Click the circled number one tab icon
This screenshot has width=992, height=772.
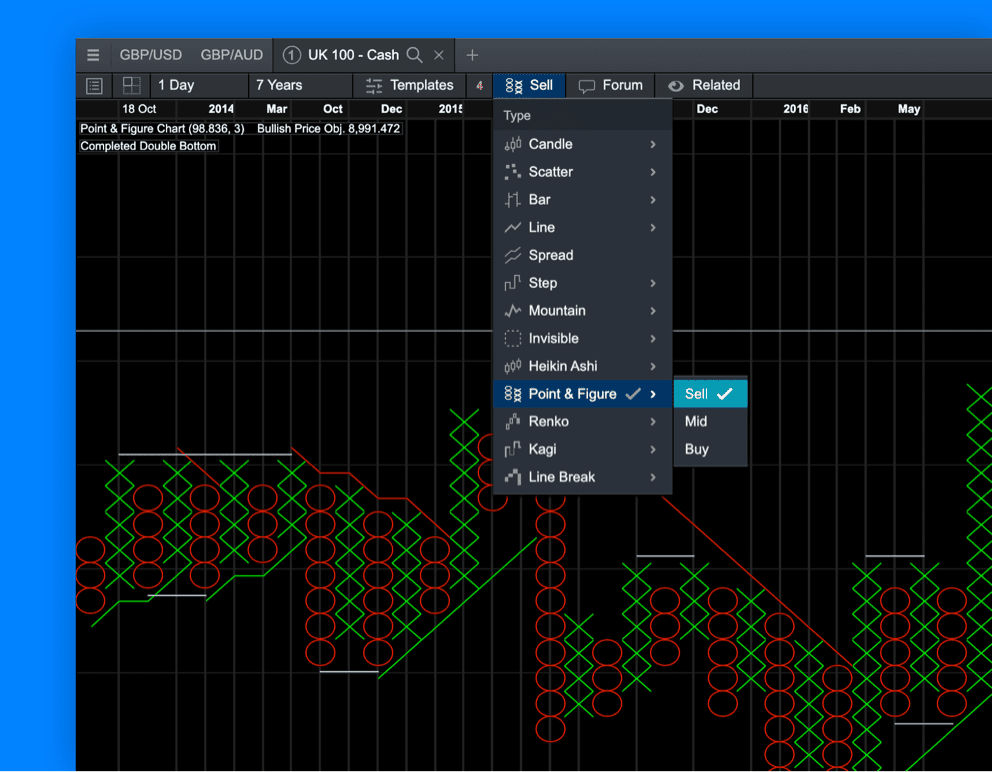tap(291, 55)
